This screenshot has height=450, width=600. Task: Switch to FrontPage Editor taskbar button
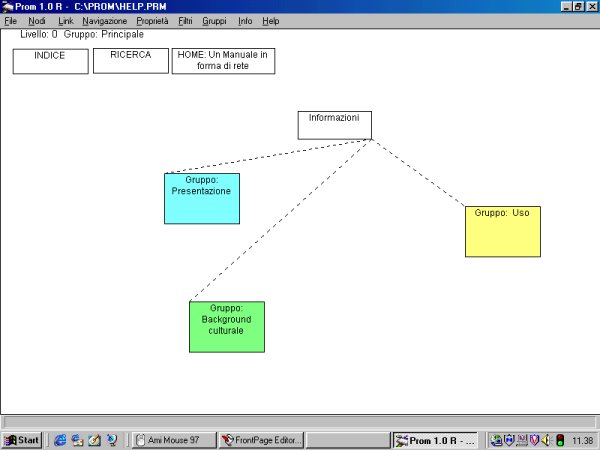click(261, 440)
